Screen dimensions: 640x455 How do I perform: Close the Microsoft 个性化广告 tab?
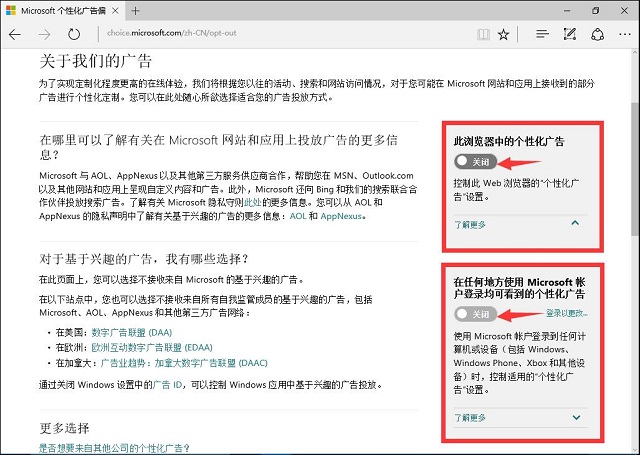click(x=116, y=11)
